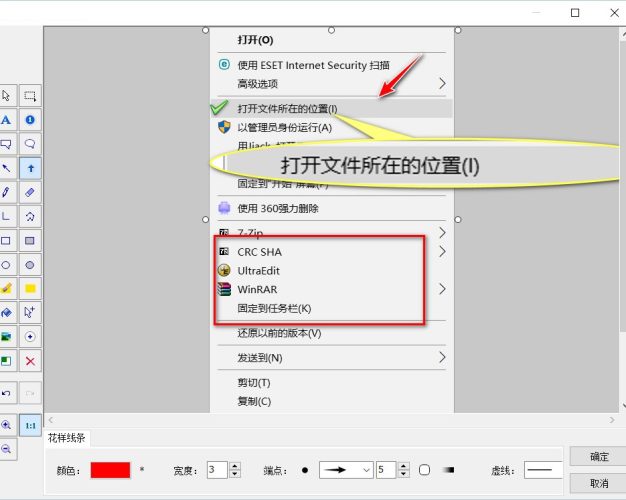
Task: Increase 宽度 with the up spinner
Action: (x=235, y=466)
